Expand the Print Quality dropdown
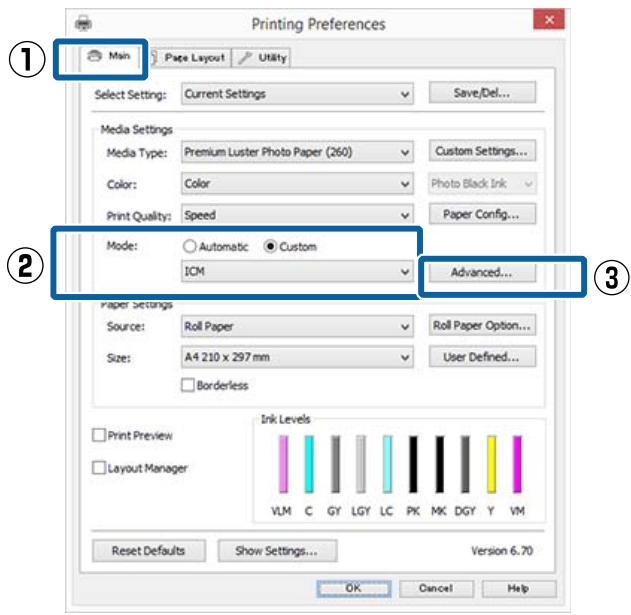 click(297, 215)
